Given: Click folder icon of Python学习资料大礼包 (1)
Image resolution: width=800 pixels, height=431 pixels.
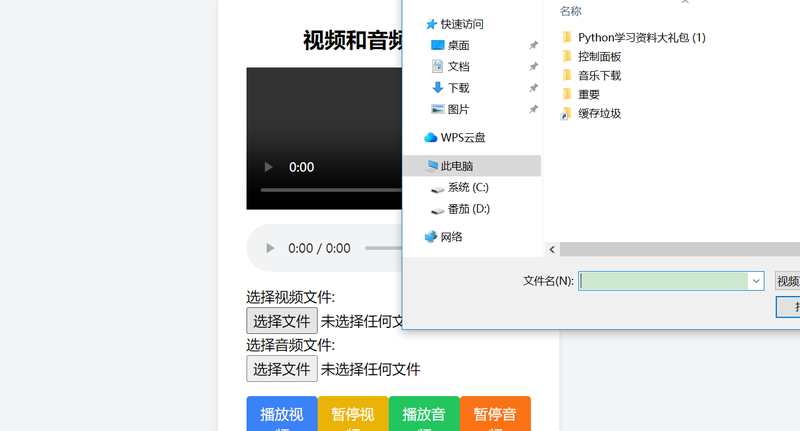Looking at the screenshot, I should click(566, 37).
